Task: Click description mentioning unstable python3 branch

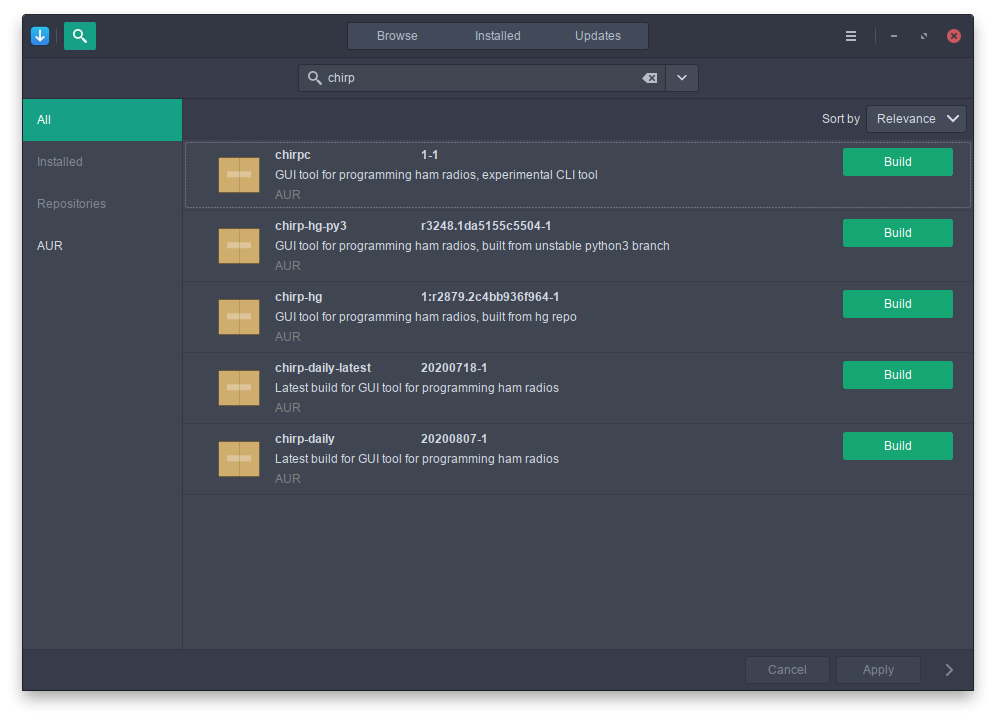Action: 472,246
